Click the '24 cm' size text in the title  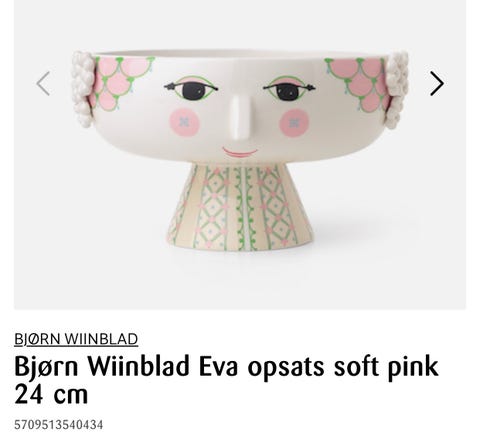tap(51, 394)
